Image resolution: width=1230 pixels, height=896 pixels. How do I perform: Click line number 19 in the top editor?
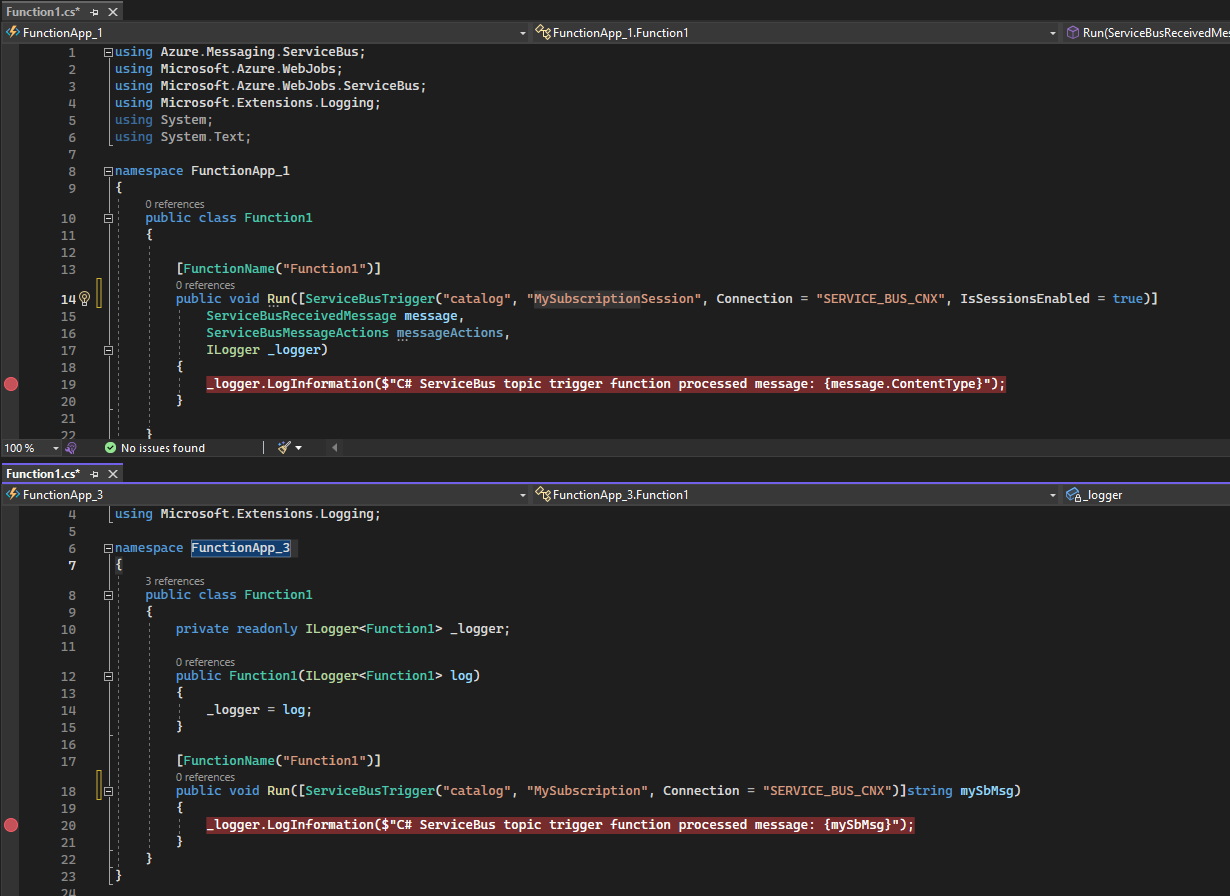pos(68,384)
